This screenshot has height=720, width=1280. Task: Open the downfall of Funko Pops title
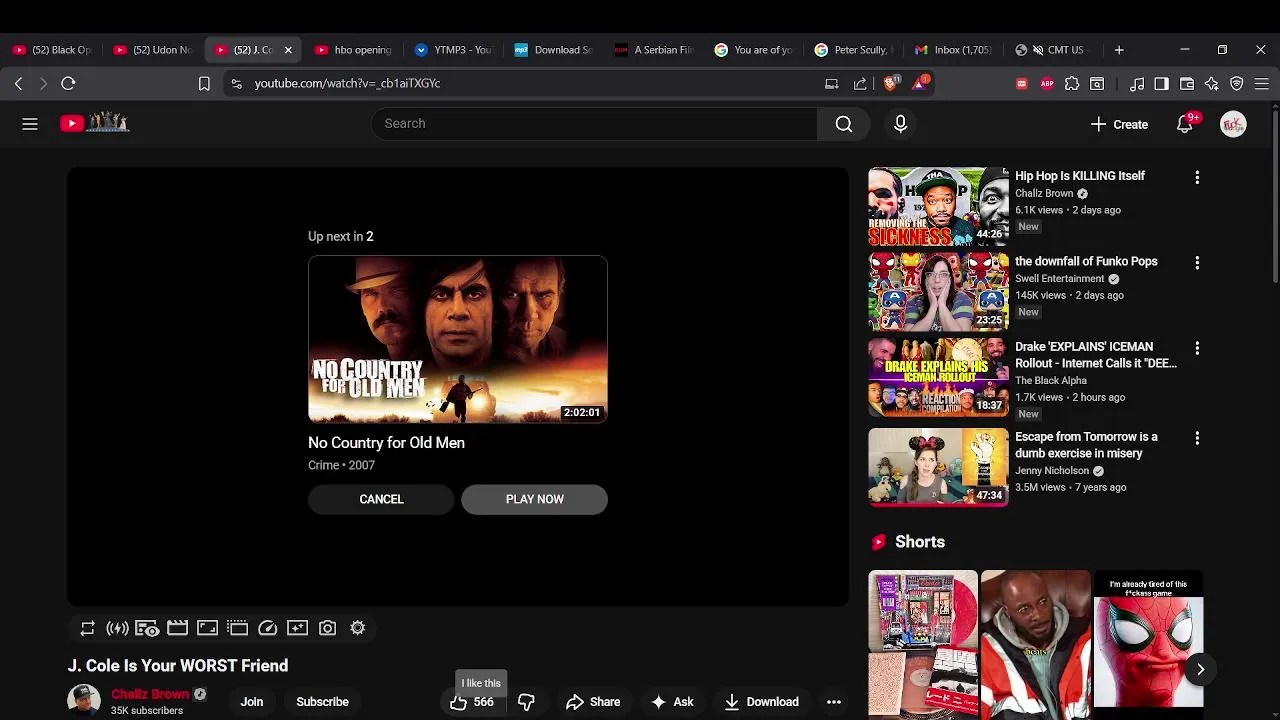(x=1086, y=261)
